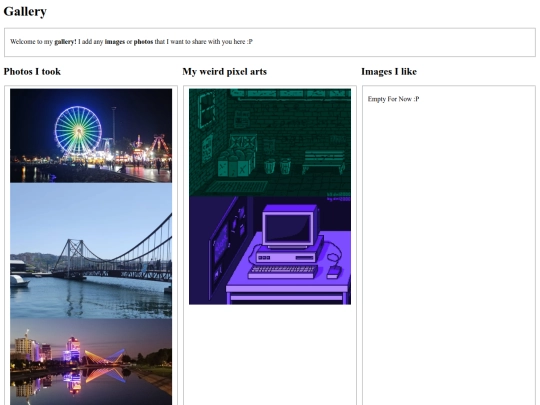The image size is (540, 405).
Task: Click the bench in the green pixel art
Action: coord(323,162)
